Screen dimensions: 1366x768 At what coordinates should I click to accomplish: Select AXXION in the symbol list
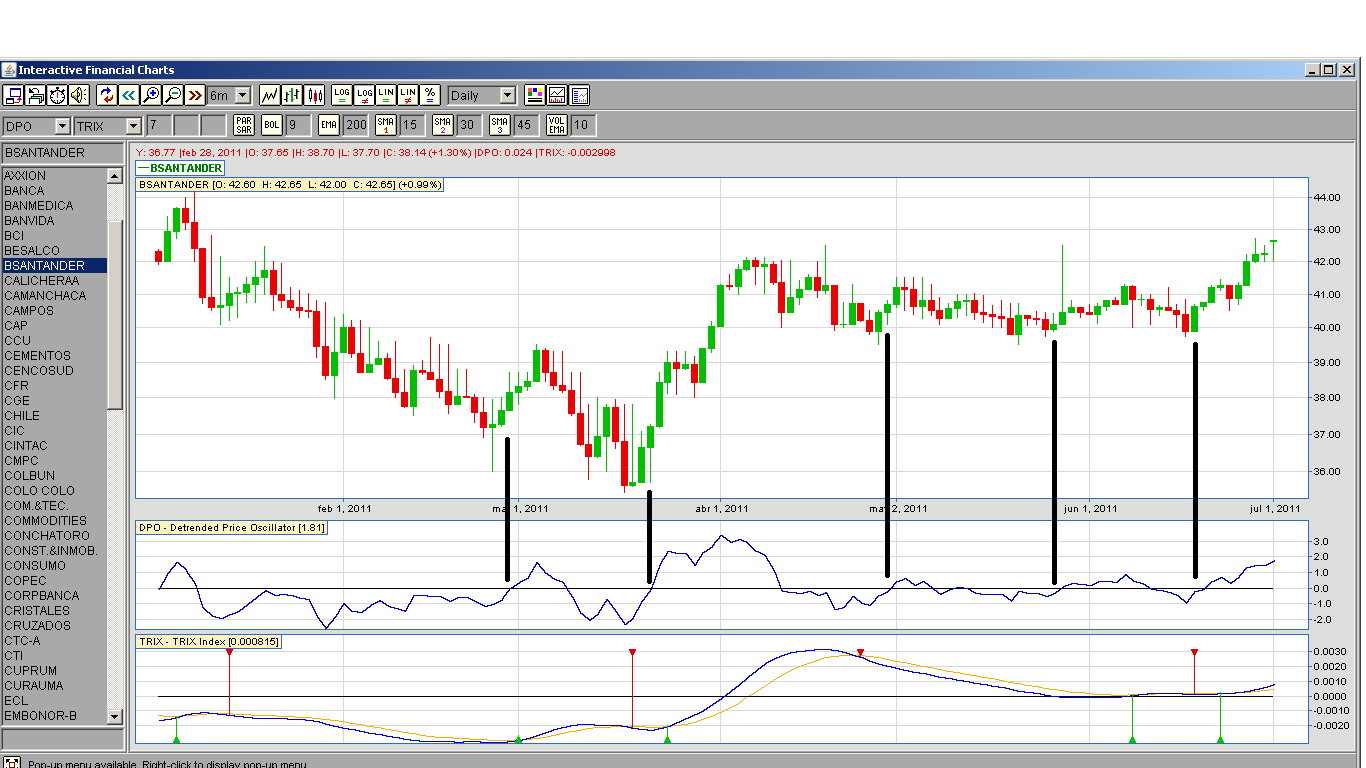(54, 176)
